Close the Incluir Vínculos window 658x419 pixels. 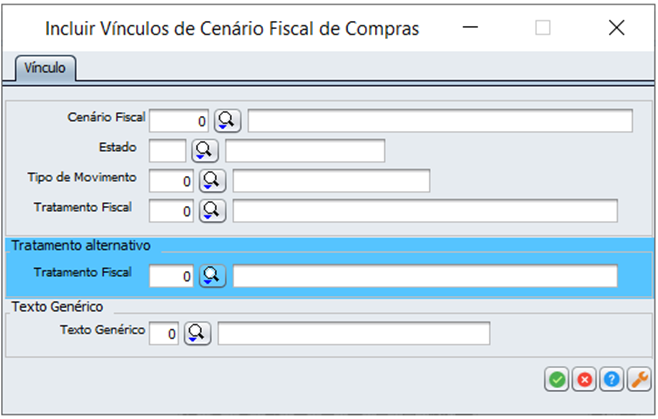coord(616,29)
